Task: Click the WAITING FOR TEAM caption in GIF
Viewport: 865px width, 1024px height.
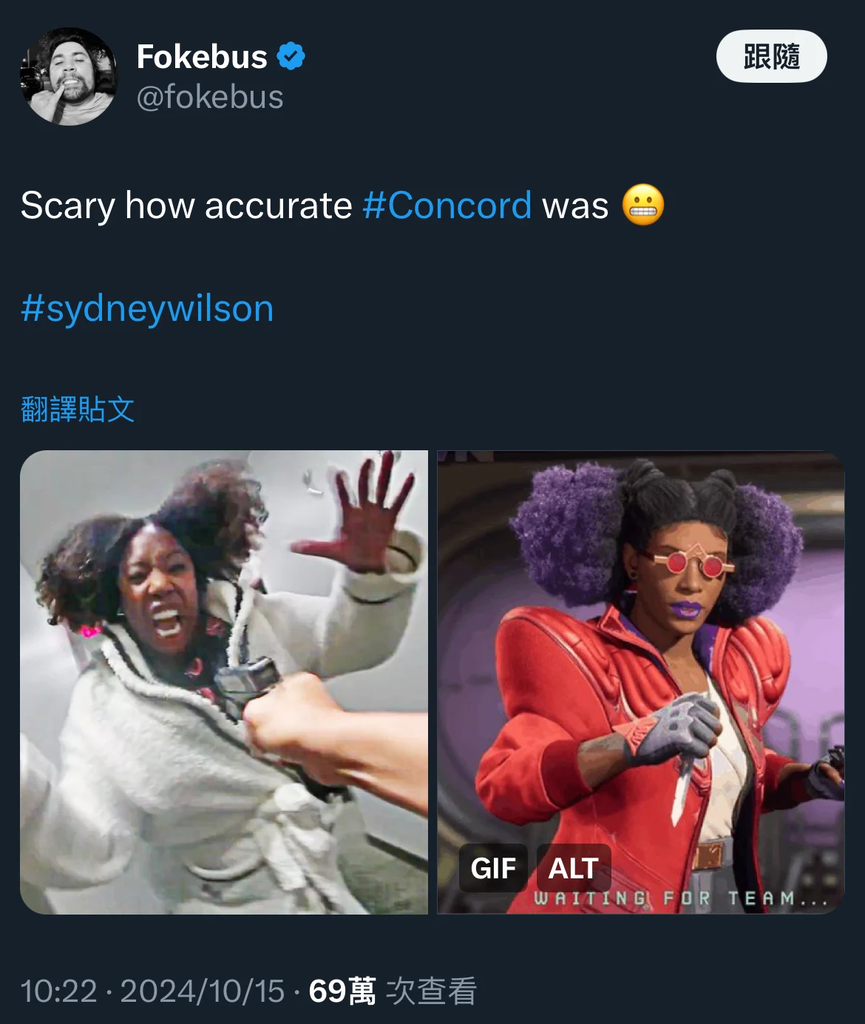Action: (x=681, y=899)
